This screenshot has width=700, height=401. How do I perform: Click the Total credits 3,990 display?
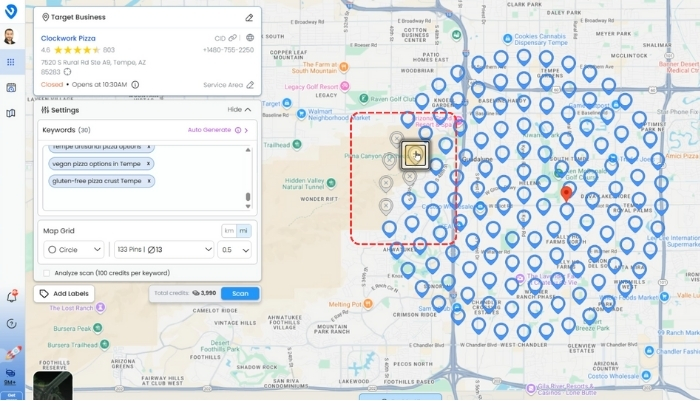[x=185, y=293]
